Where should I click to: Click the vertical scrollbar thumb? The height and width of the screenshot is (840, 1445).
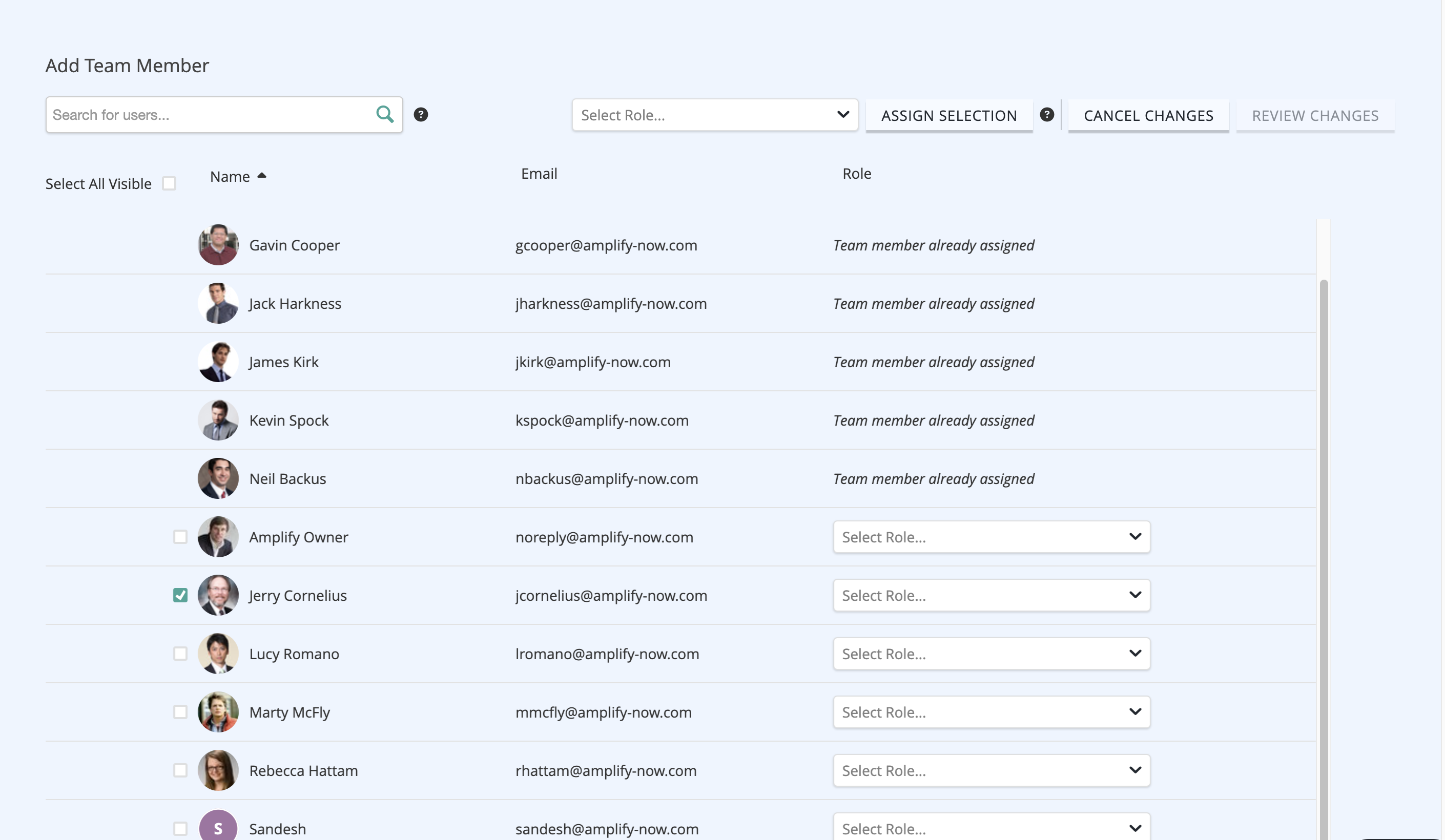pyautogui.click(x=1324, y=559)
